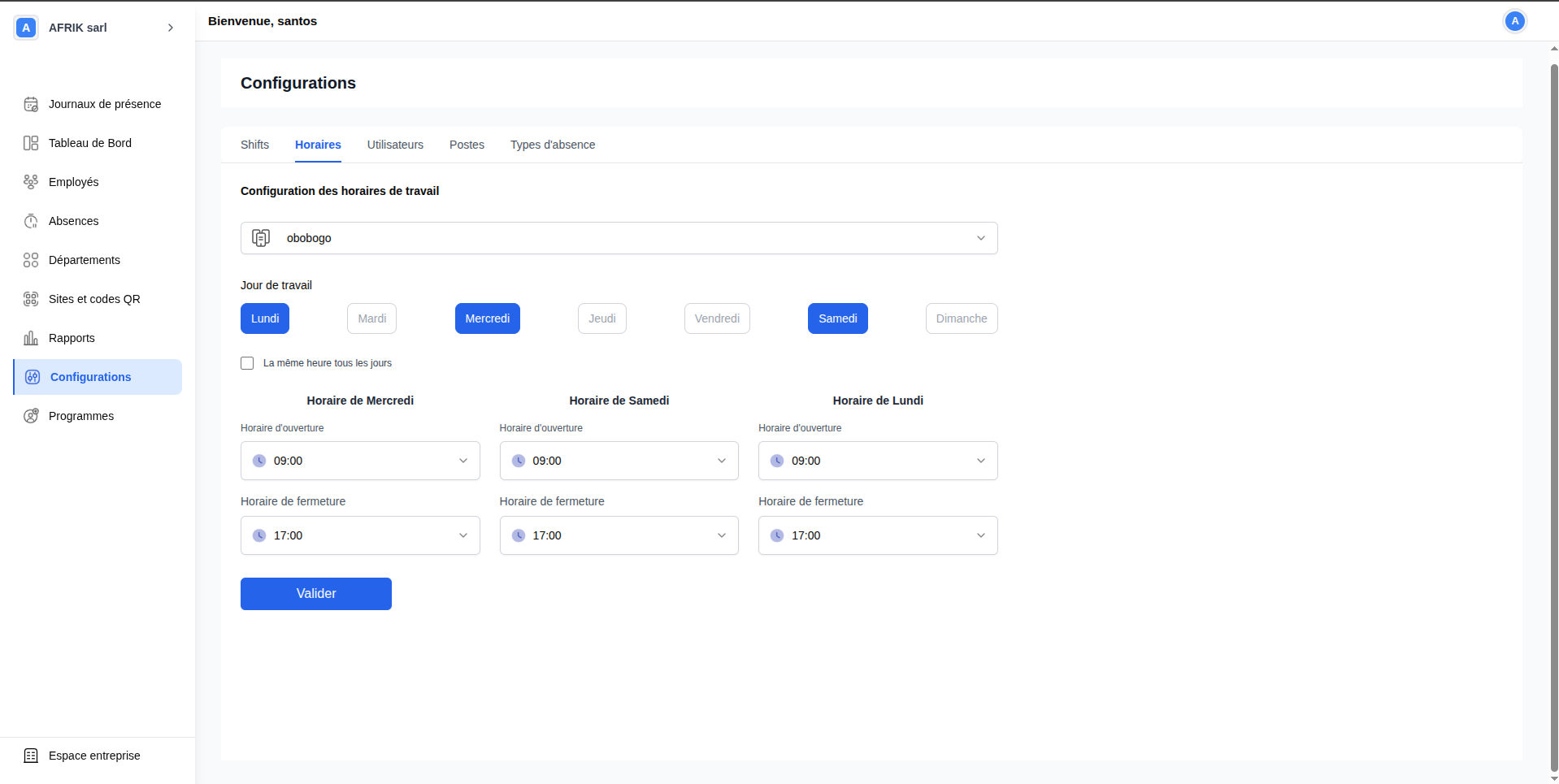This screenshot has width=1559, height=784.
Task: Deselect the Samedi working day
Action: pyautogui.click(x=837, y=318)
